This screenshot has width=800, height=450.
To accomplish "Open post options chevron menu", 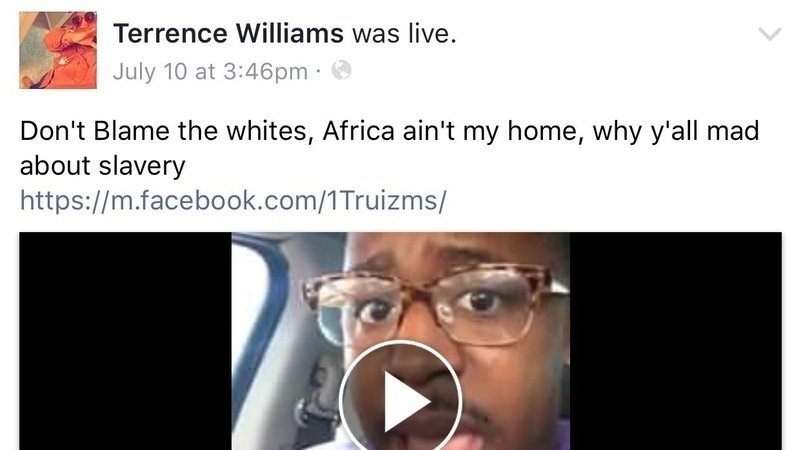I will (x=770, y=34).
